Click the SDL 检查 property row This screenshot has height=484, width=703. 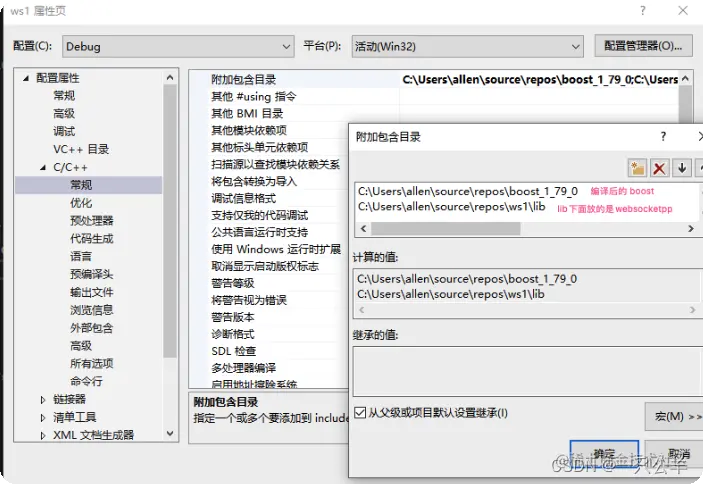click(234, 351)
